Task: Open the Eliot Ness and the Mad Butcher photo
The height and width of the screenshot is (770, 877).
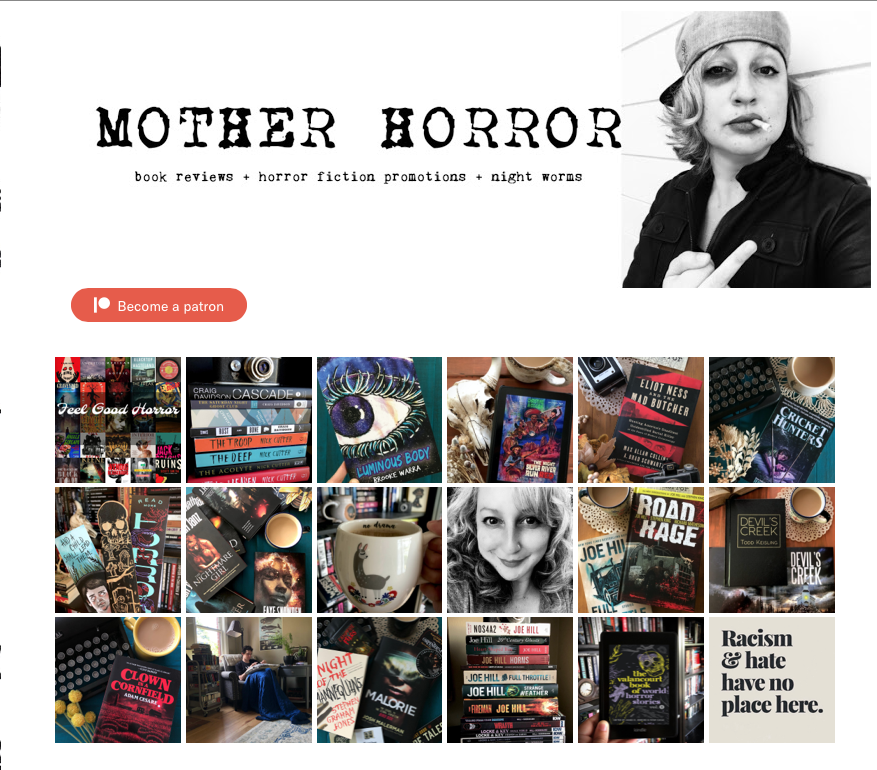Action: [641, 420]
